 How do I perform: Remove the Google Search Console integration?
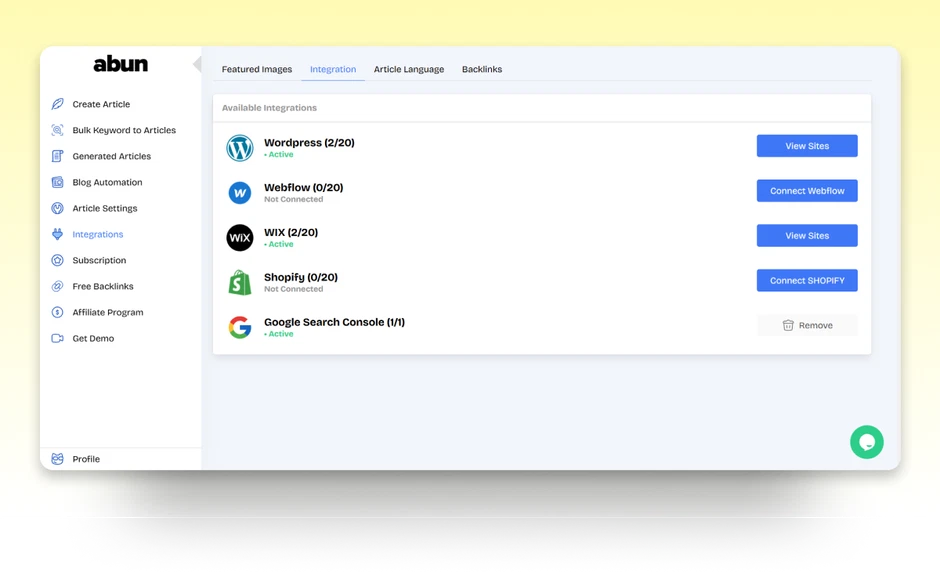tap(806, 325)
